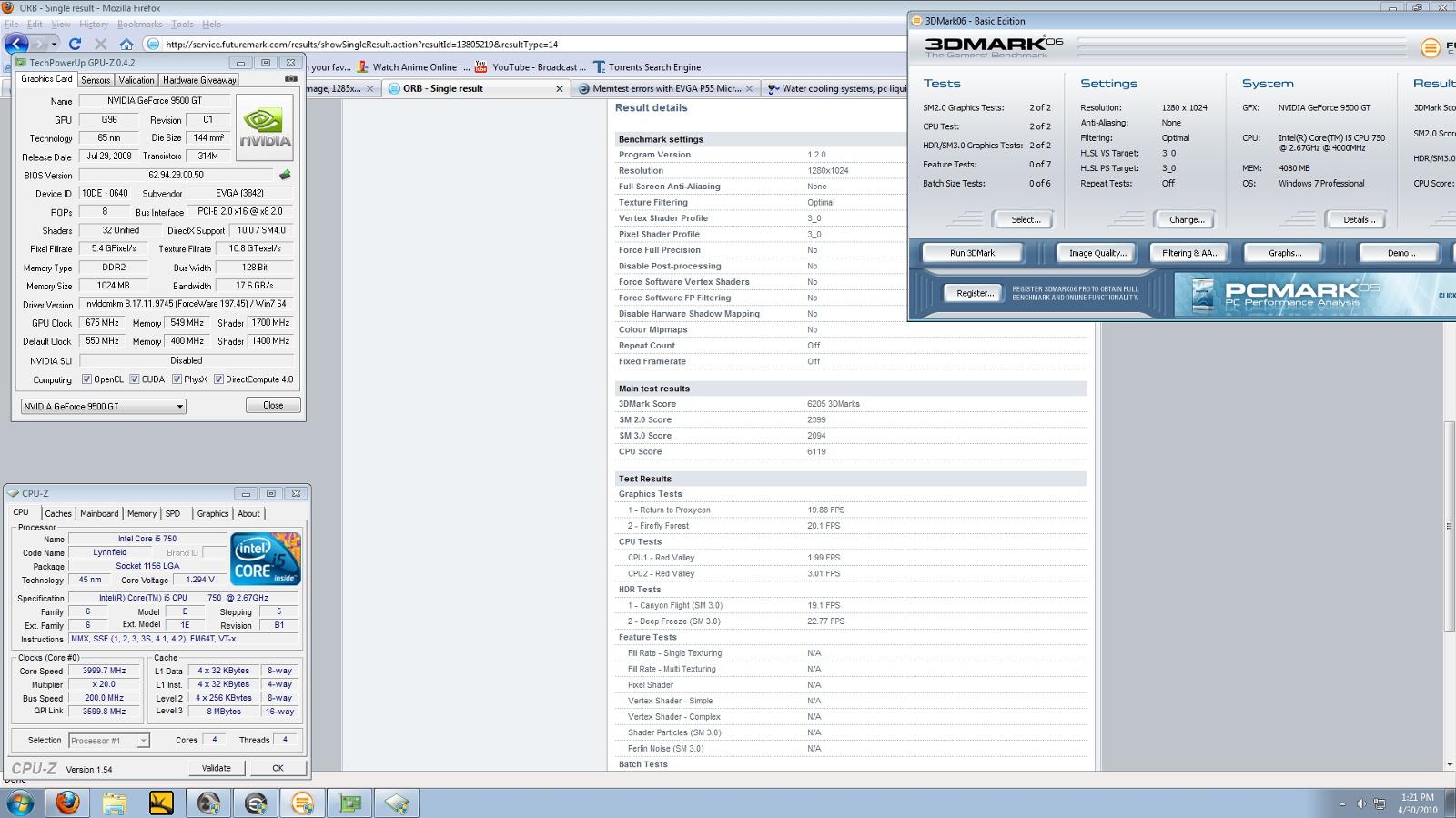1456x818 pixels.
Task: Click the YouTube bookmark icon
Action: coord(481,66)
